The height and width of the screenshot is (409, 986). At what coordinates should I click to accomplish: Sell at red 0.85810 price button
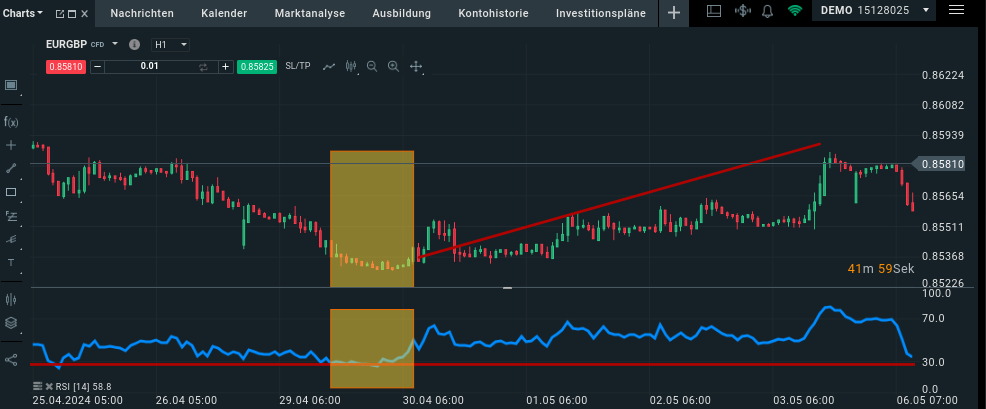(65, 67)
